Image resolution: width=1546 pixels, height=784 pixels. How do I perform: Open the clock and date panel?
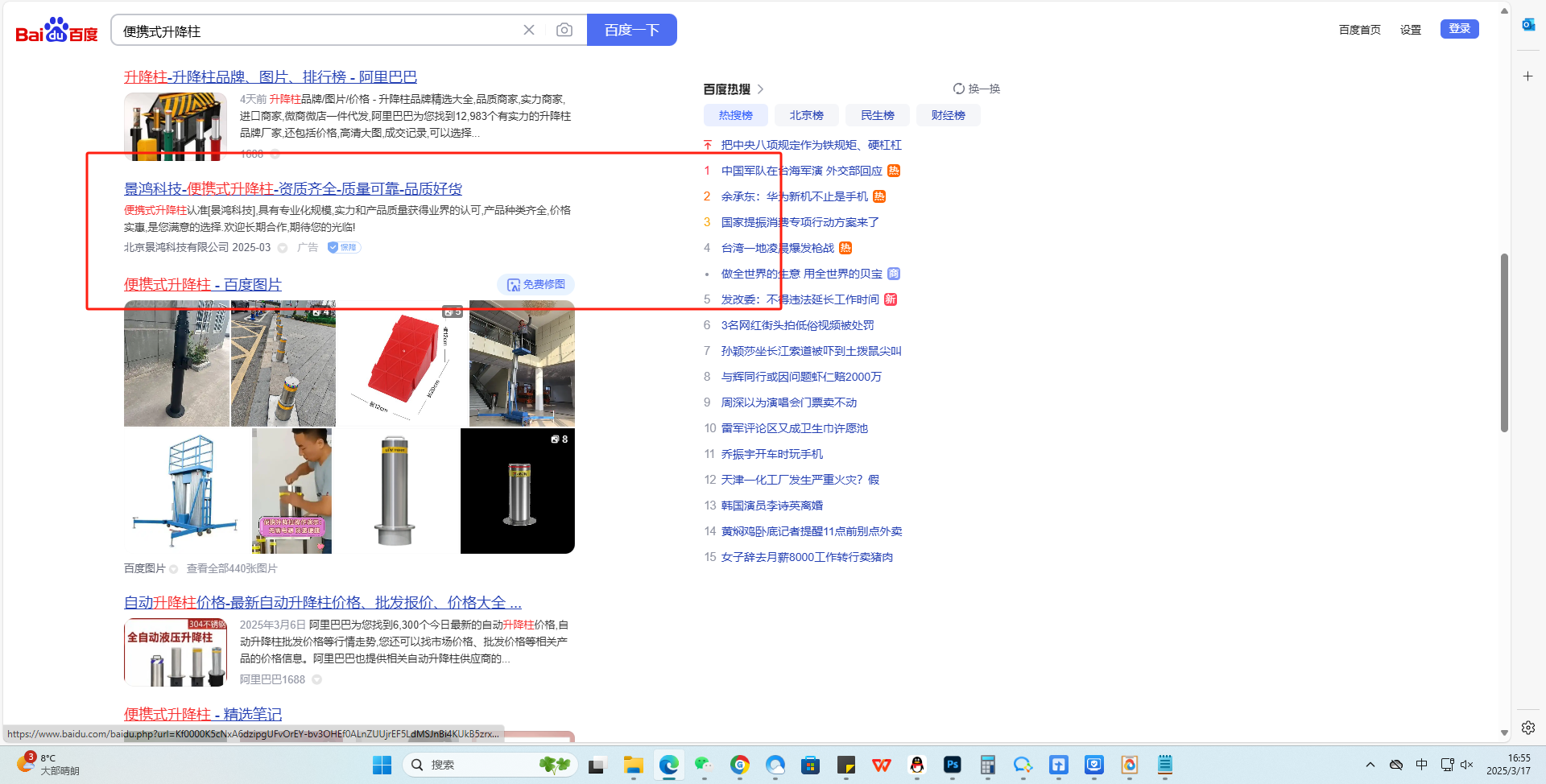coord(1507,765)
